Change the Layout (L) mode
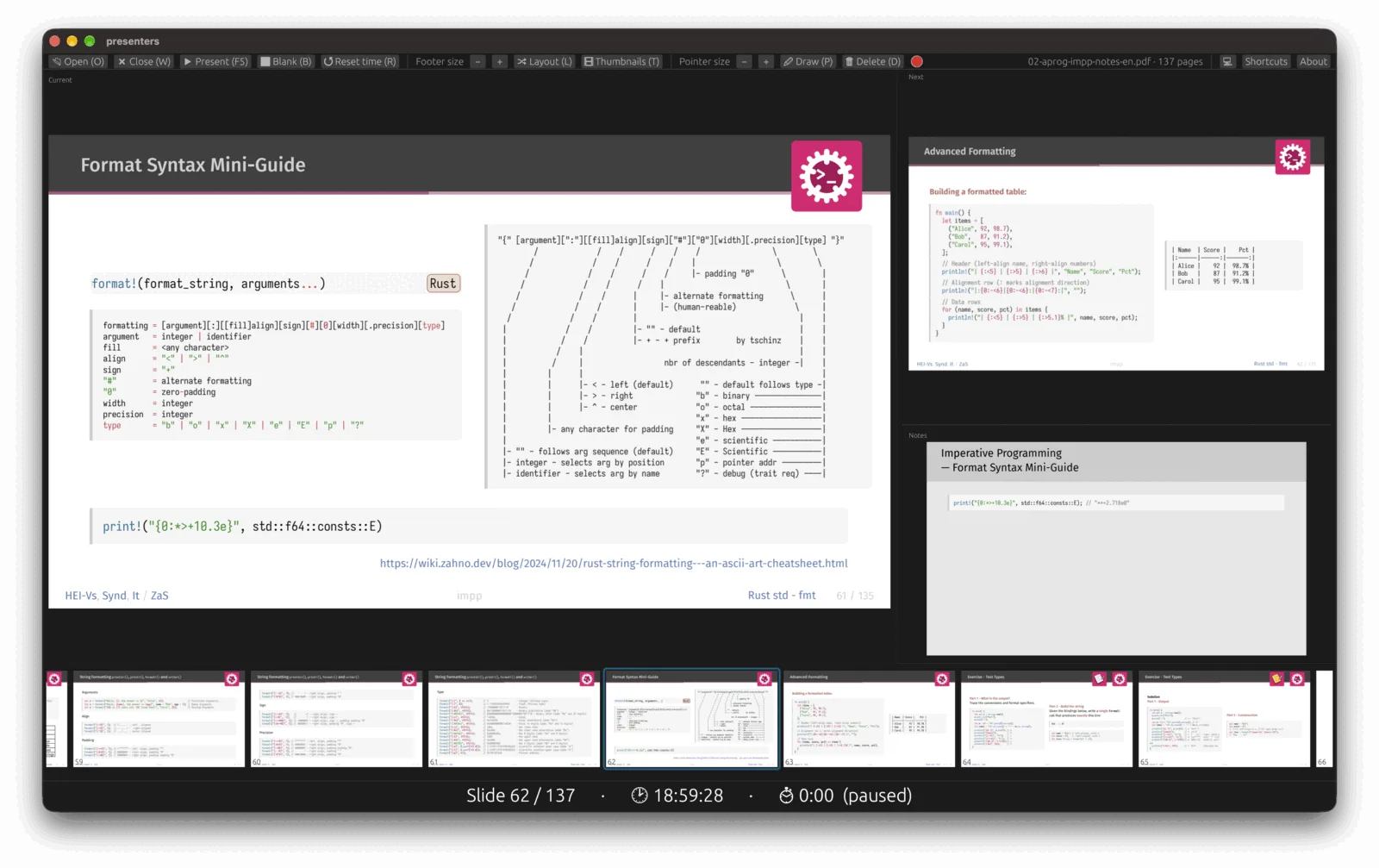The image size is (1379, 868). [x=544, y=61]
